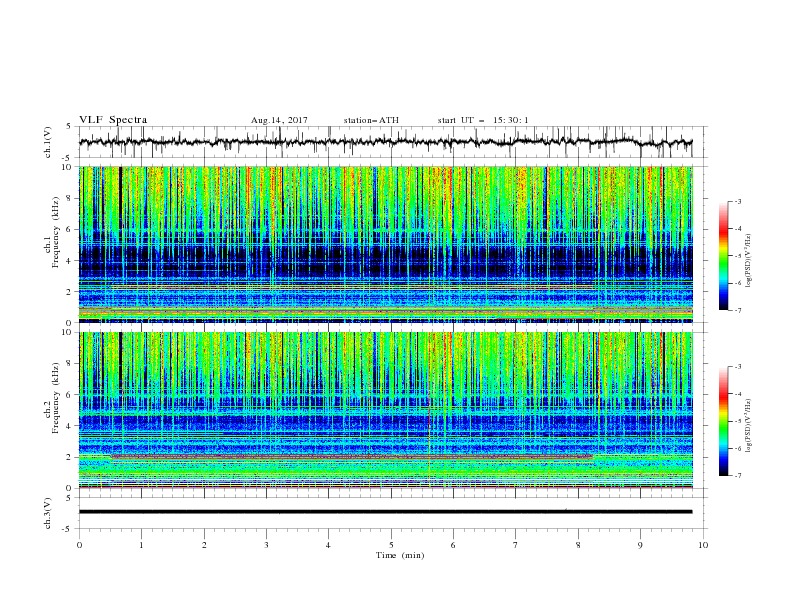The image size is (792, 612).
Task: Click the ch.1 spectrogram color bar
Action: (x=724, y=256)
